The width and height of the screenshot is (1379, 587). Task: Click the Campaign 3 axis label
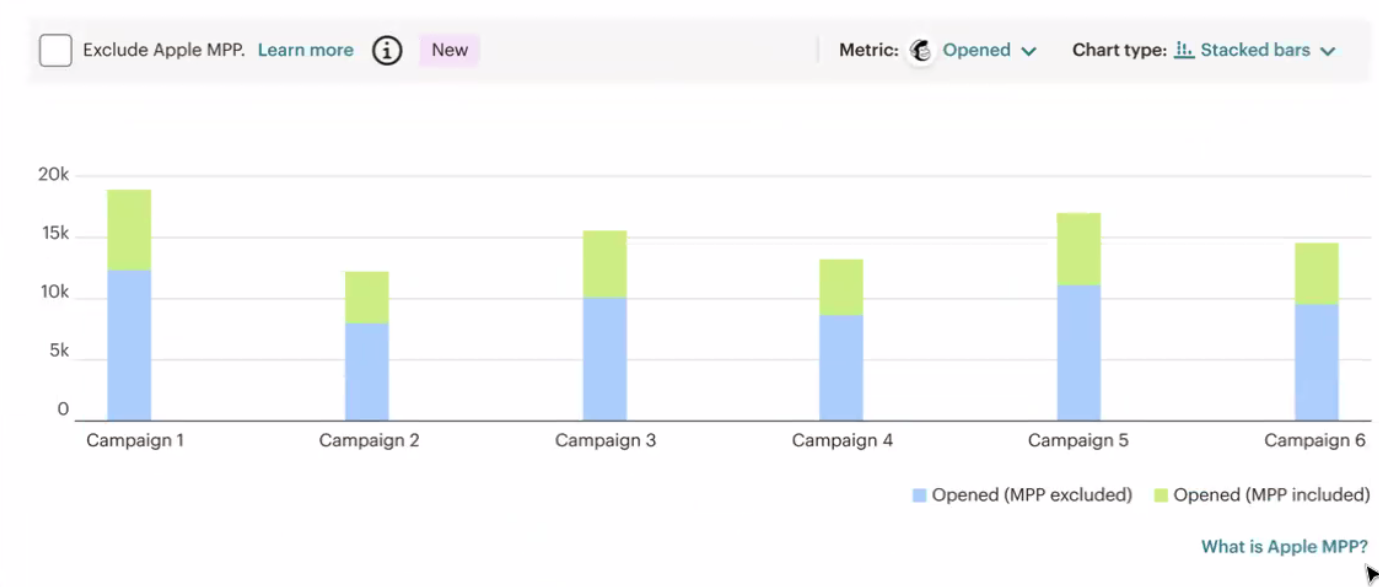click(606, 441)
